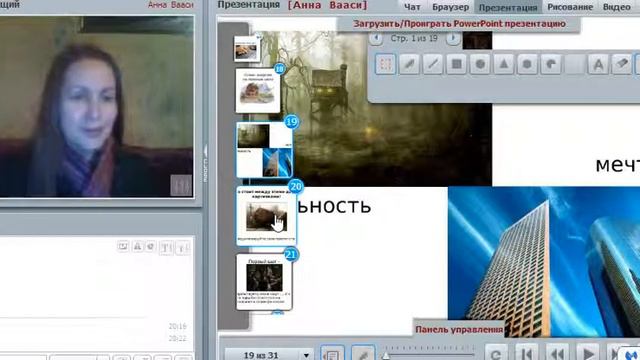Go to next page of Стр. 1 из 19
640x360 pixels.
pyautogui.click(x=453, y=38)
